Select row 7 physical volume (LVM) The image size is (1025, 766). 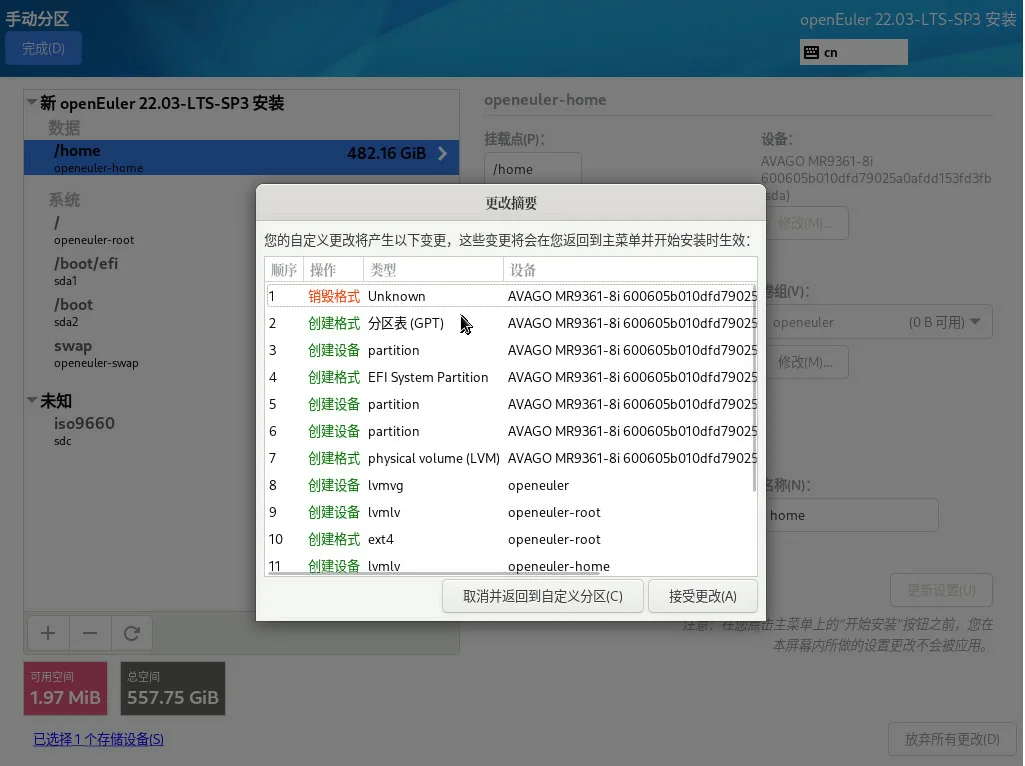coord(510,458)
